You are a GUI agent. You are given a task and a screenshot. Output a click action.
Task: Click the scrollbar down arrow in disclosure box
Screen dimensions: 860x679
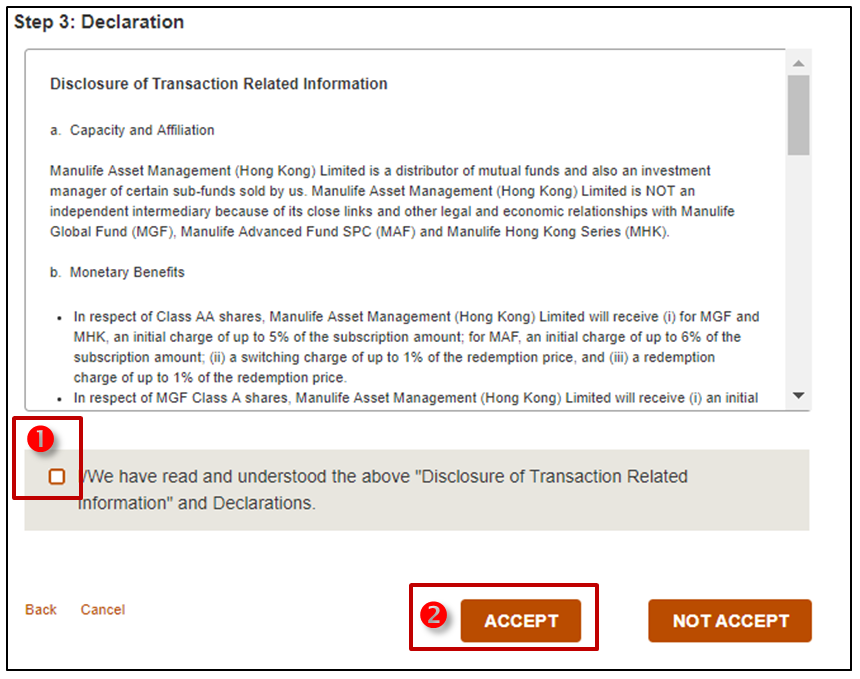click(798, 396)
